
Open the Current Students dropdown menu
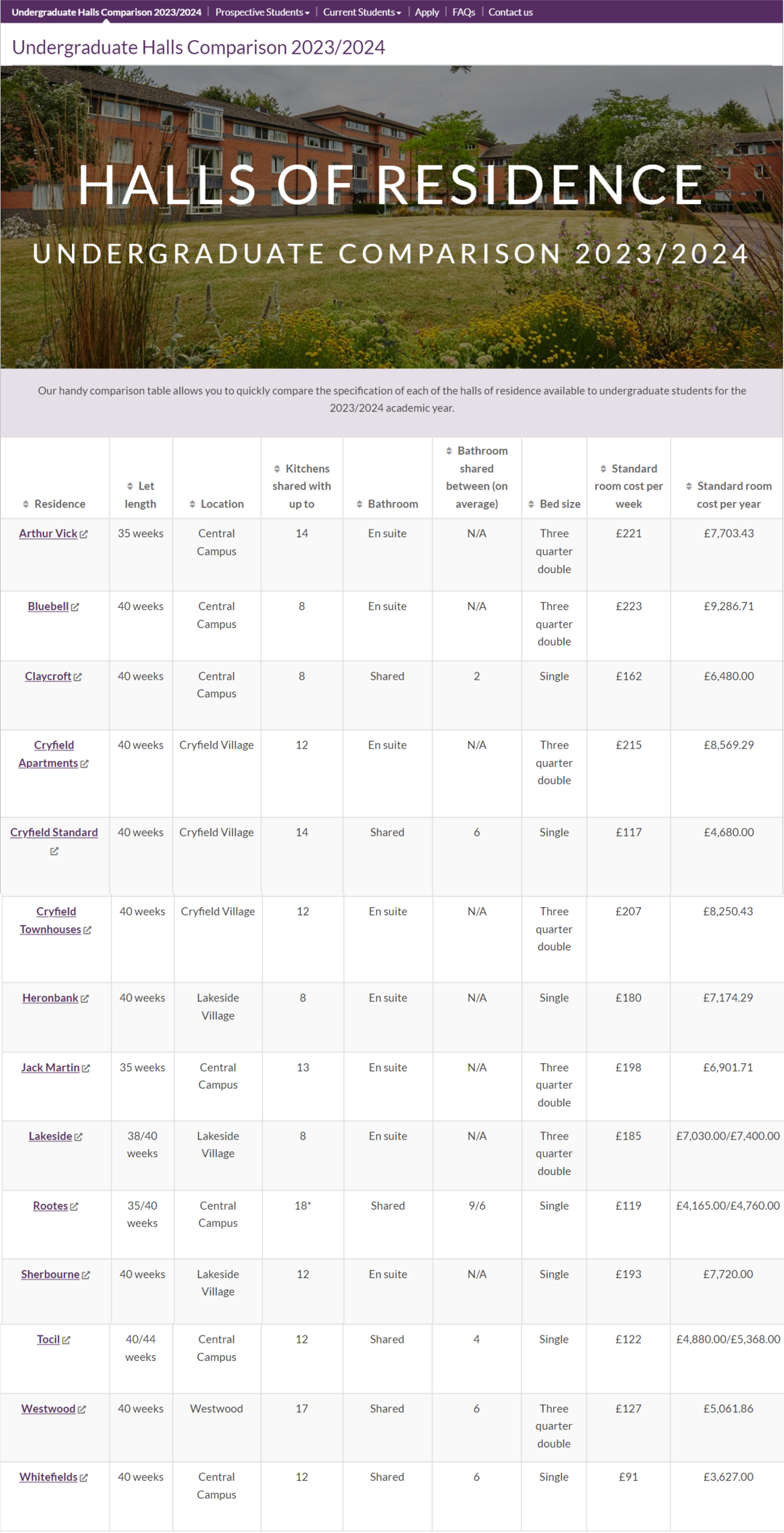click(x=362, y=12)
